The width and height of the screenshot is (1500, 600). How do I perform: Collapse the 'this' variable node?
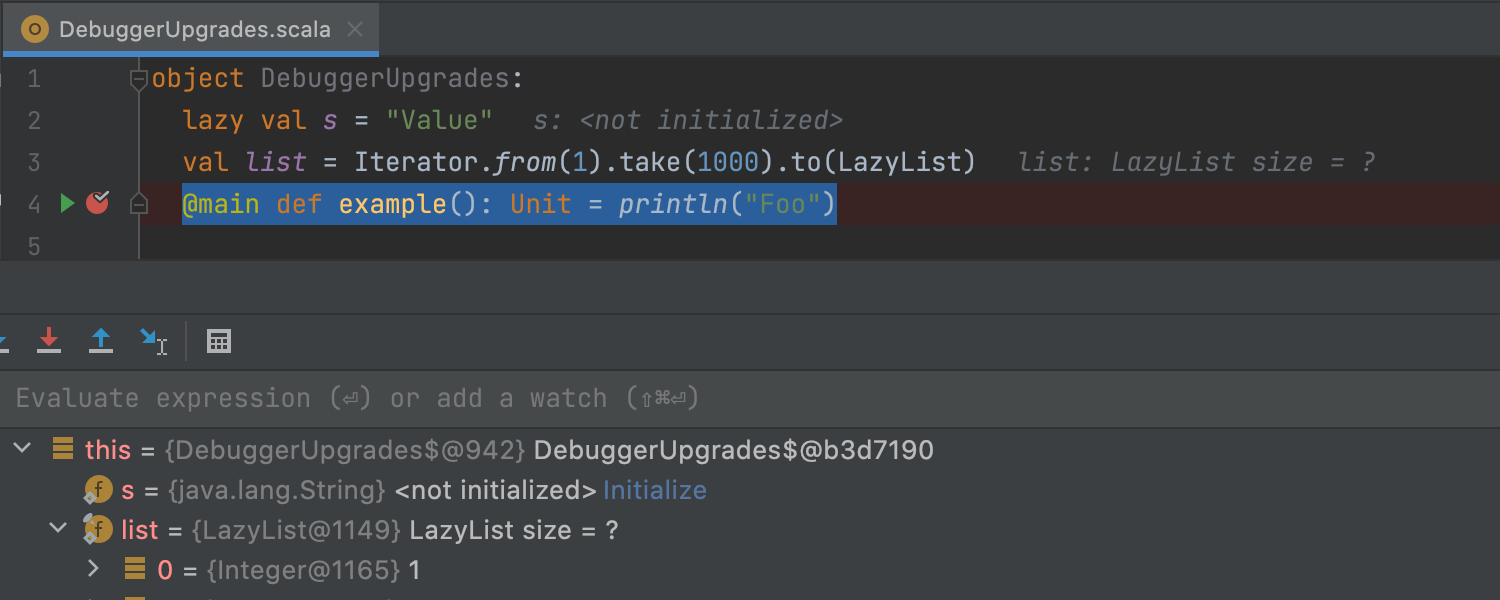[22, 450]
